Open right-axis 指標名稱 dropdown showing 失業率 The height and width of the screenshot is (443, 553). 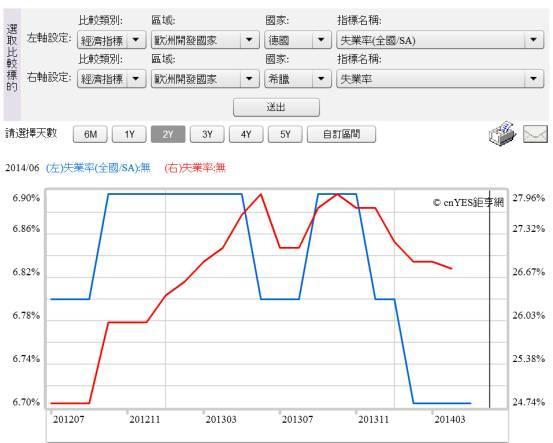point(440,79)
